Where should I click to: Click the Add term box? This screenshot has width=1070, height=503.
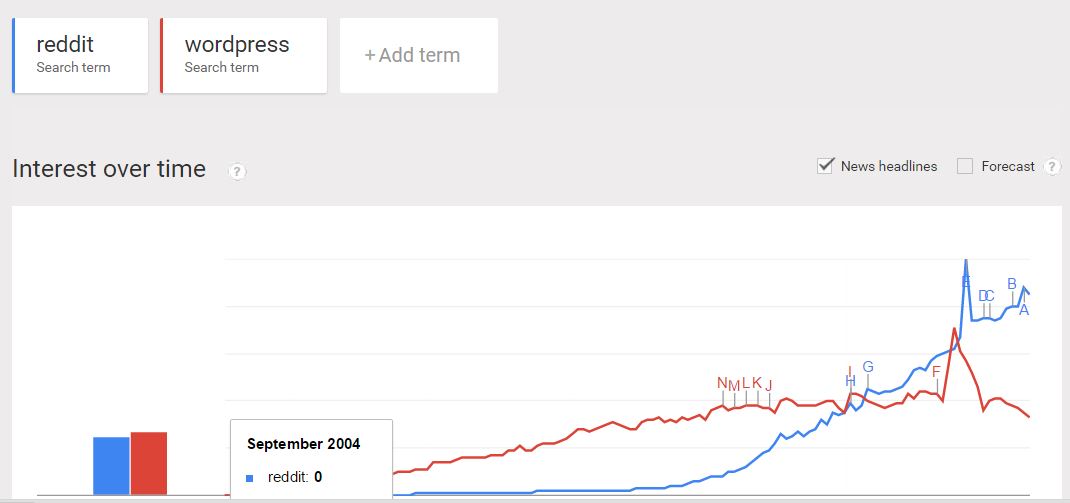click(419, 55)
